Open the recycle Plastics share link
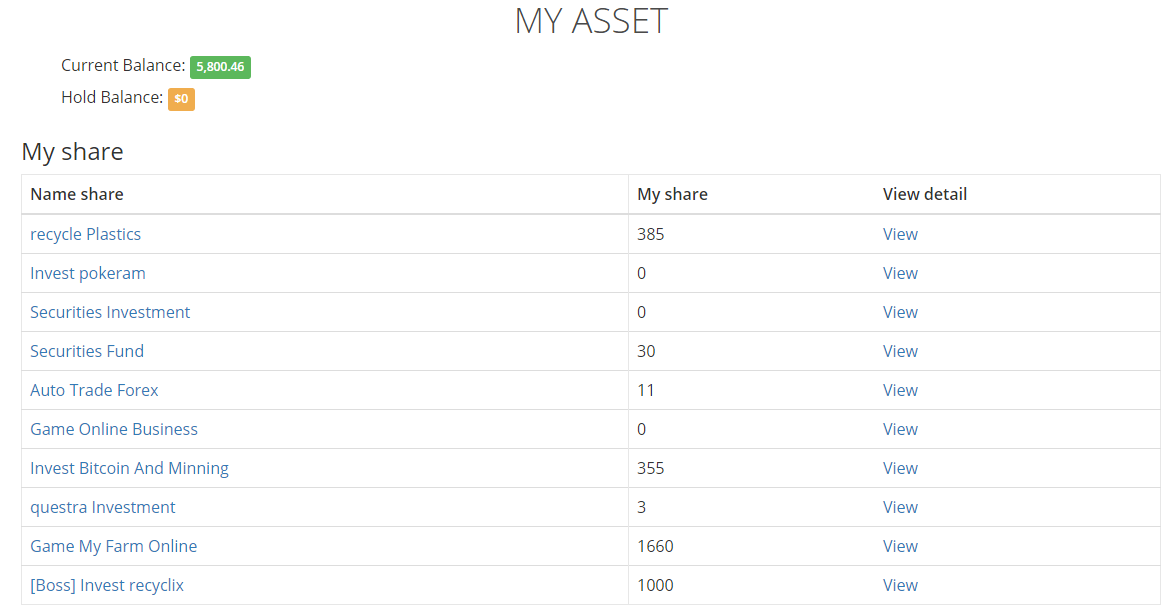Image resolution: width=1169 pixels, height=611 pixels. (85, 234)
